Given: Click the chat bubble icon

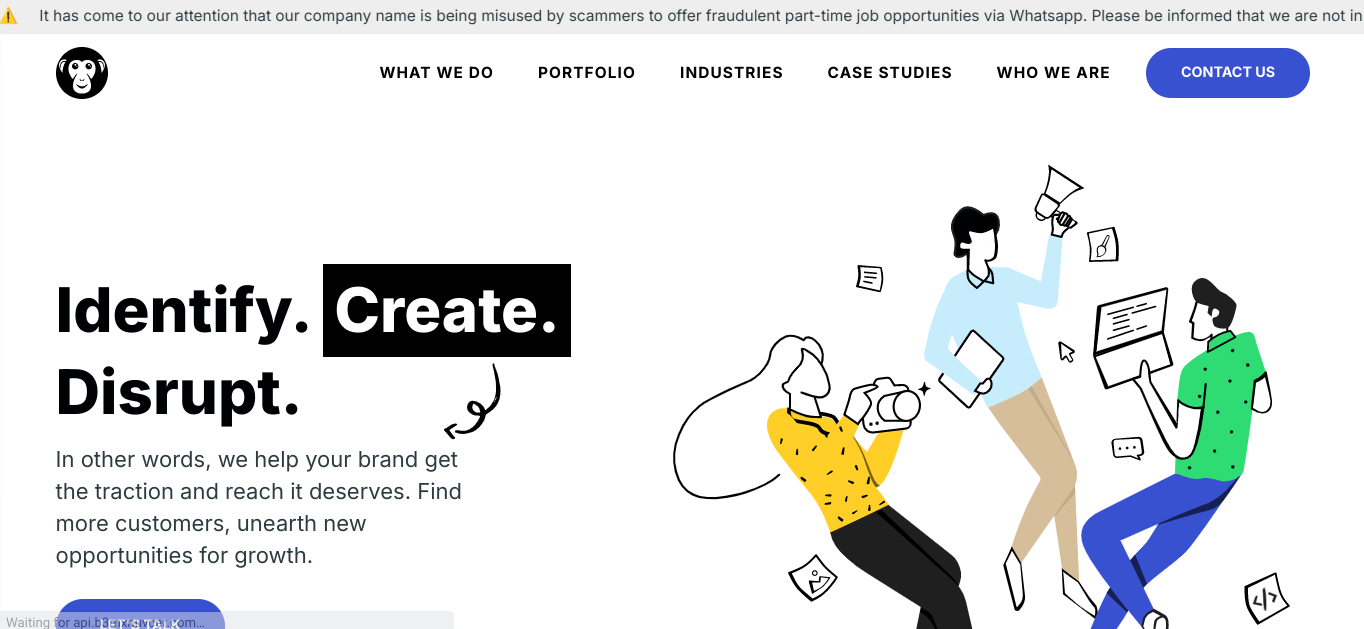Looking at the screenshot, I should tap(1127, 448).
